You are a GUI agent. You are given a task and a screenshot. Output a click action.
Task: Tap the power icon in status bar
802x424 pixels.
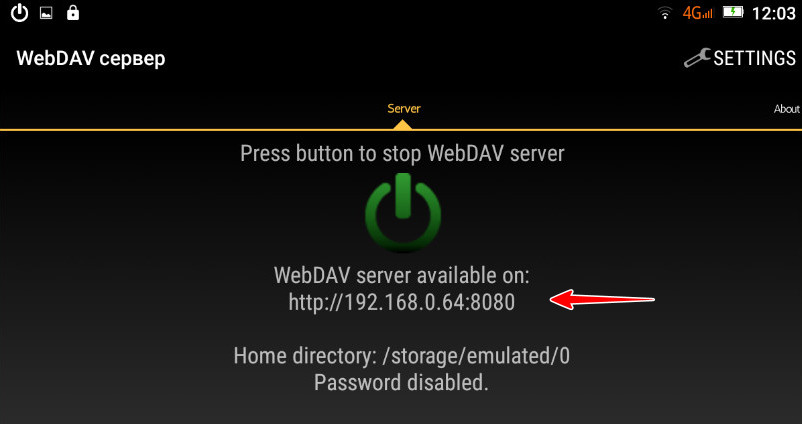[19, 13]
